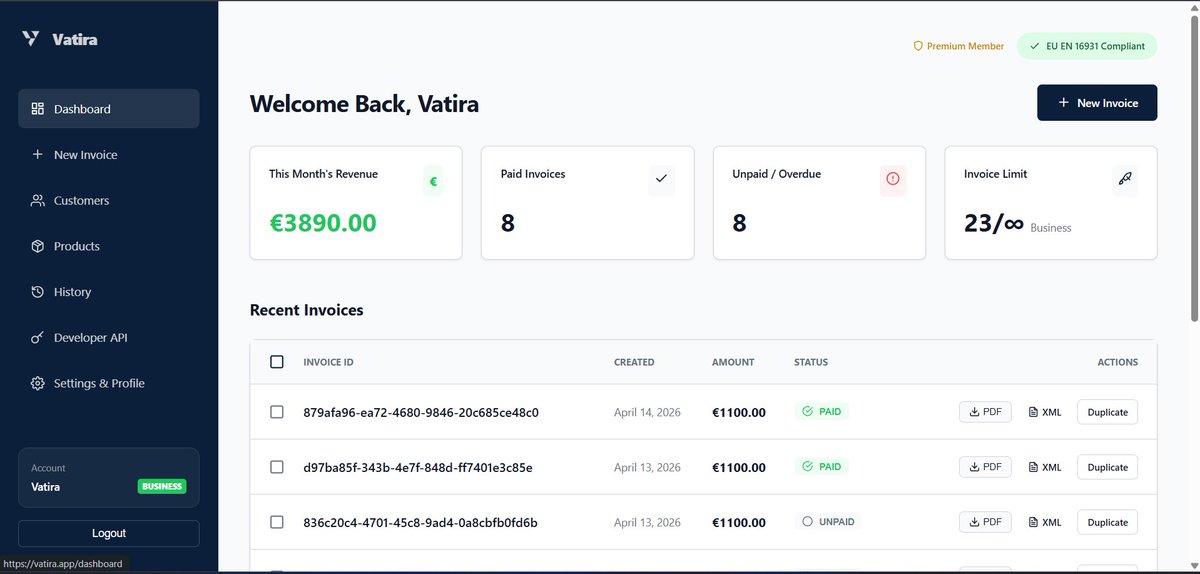Click the Unpaid / Overdue label

click(x=776, y=174)
